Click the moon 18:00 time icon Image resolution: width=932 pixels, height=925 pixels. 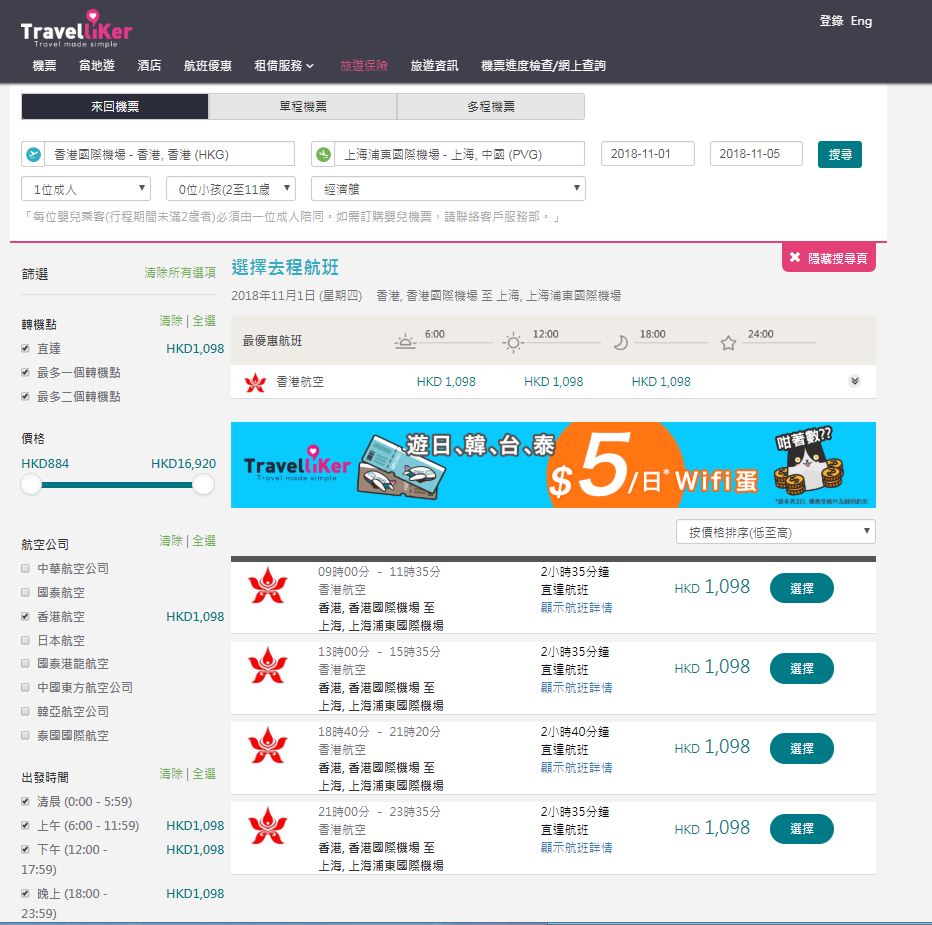point(621,342)
